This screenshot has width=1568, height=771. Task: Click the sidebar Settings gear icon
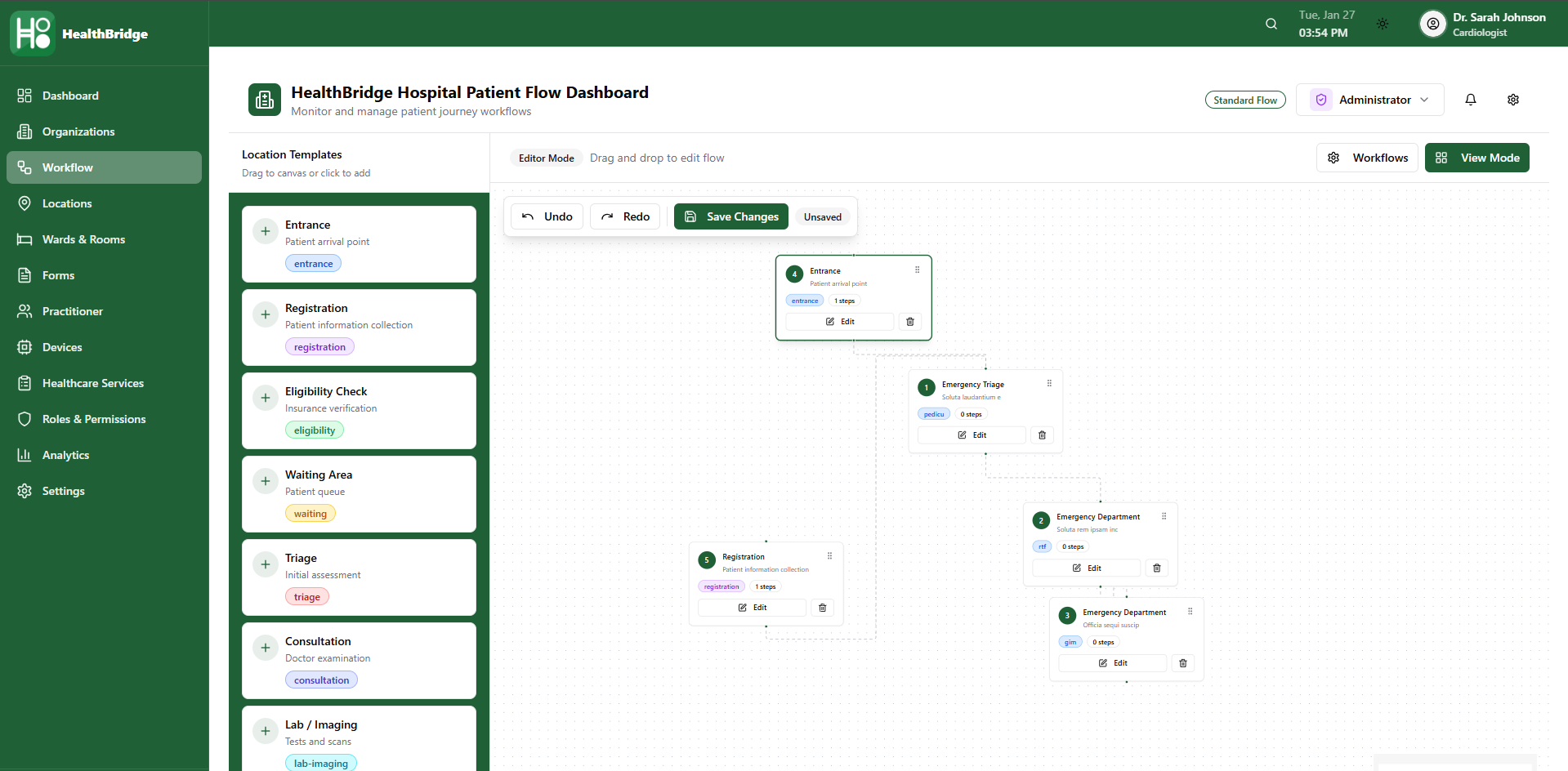click(25, 491)
